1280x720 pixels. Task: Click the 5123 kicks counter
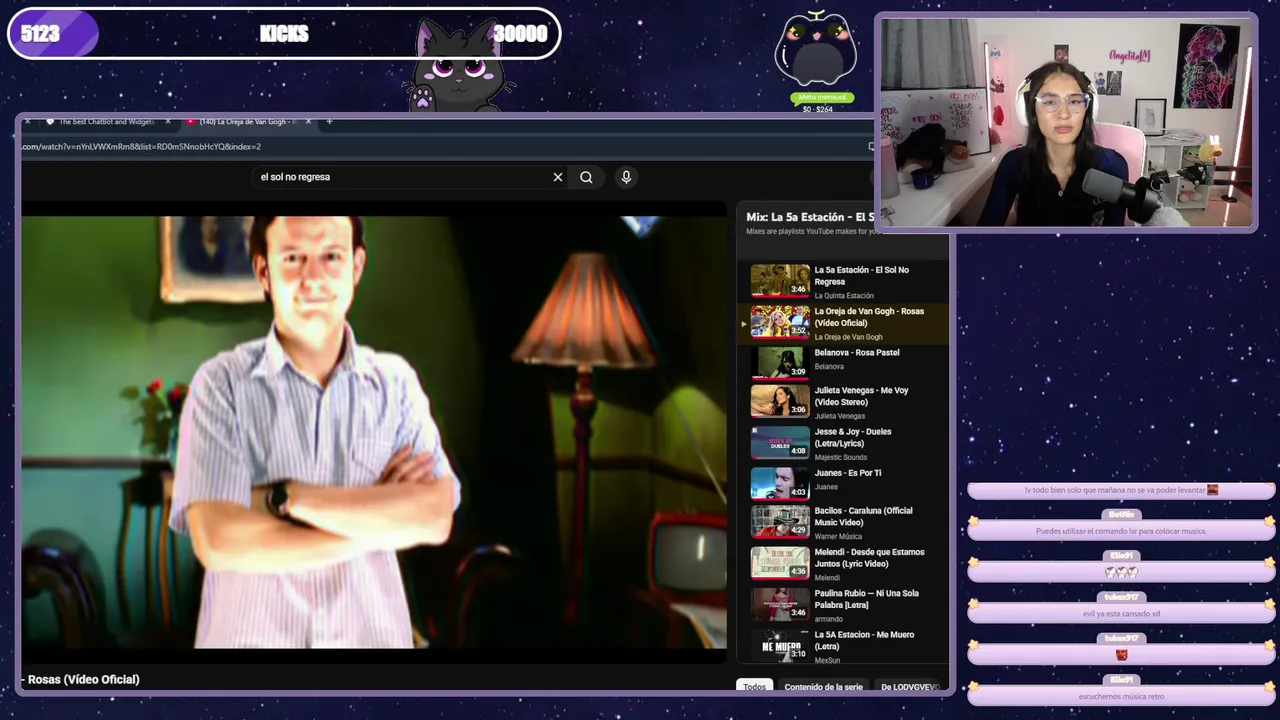pyautogui.click(x=40, y=34)
